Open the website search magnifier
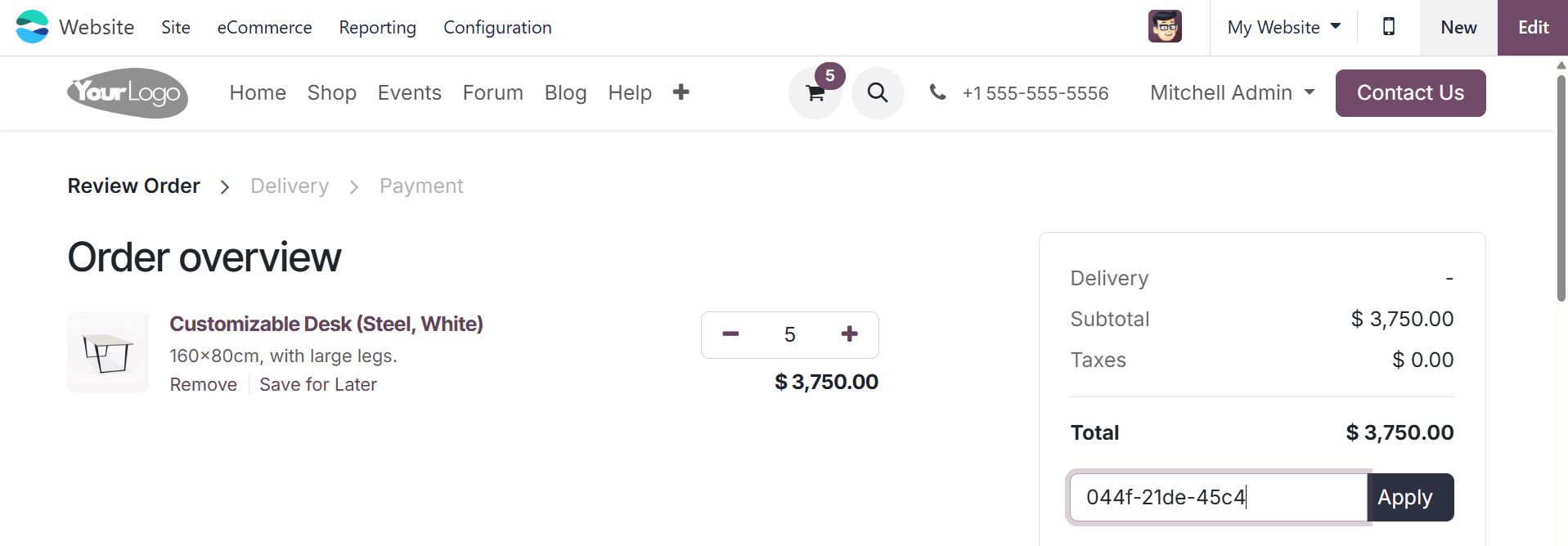The image size is (1568, 546). pos(878,93)
